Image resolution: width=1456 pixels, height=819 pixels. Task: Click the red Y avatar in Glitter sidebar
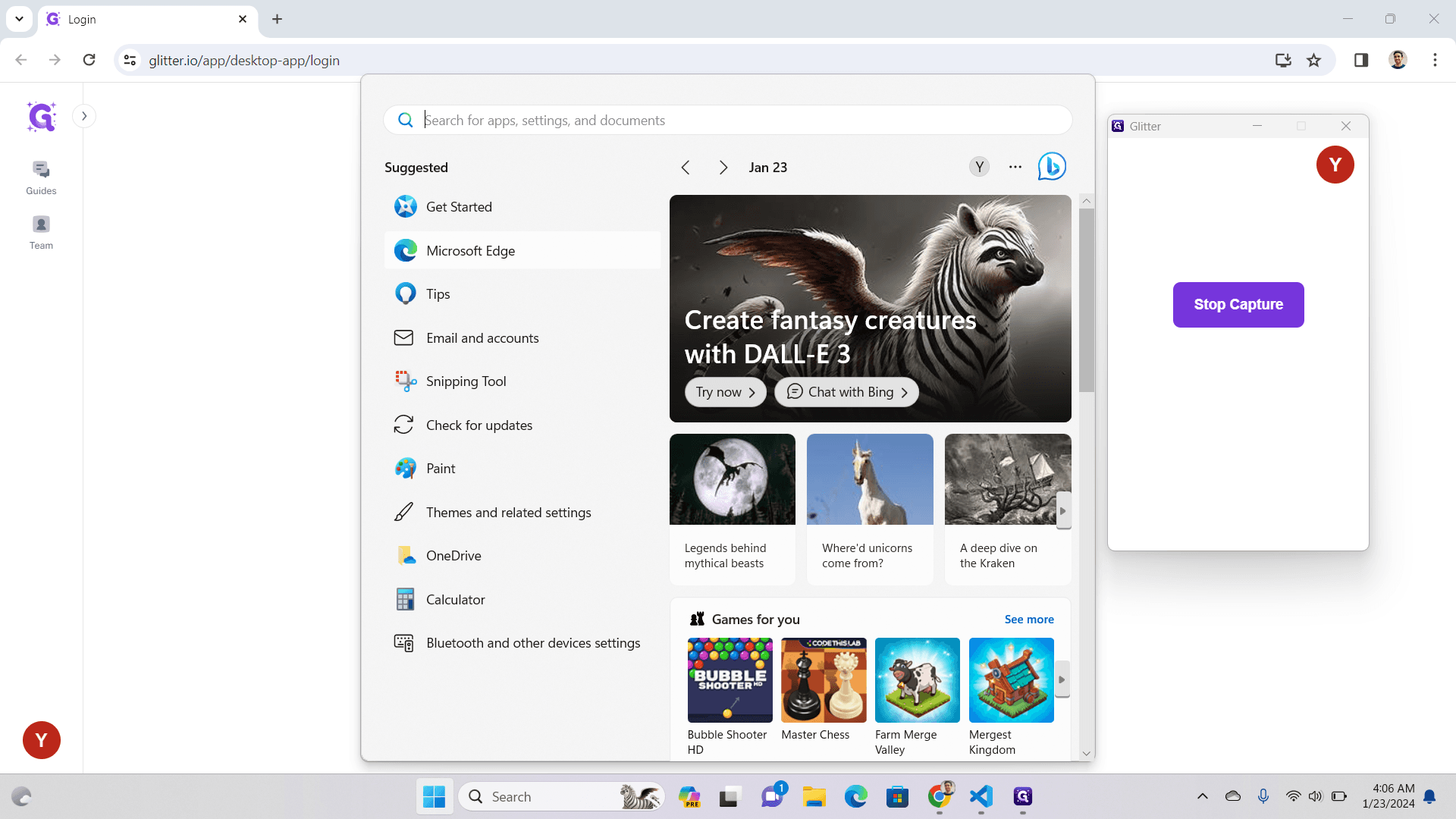click(x=42, y=740)
